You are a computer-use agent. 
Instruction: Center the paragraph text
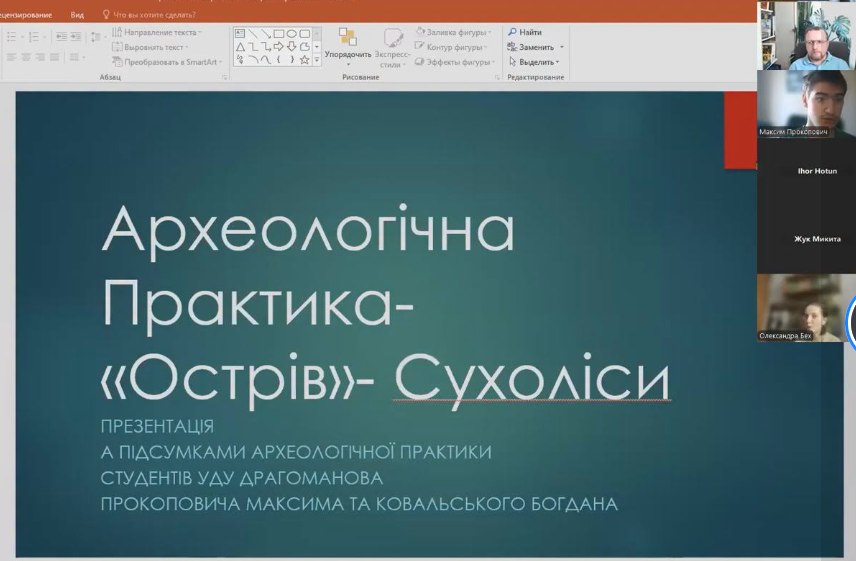(26, 57)
